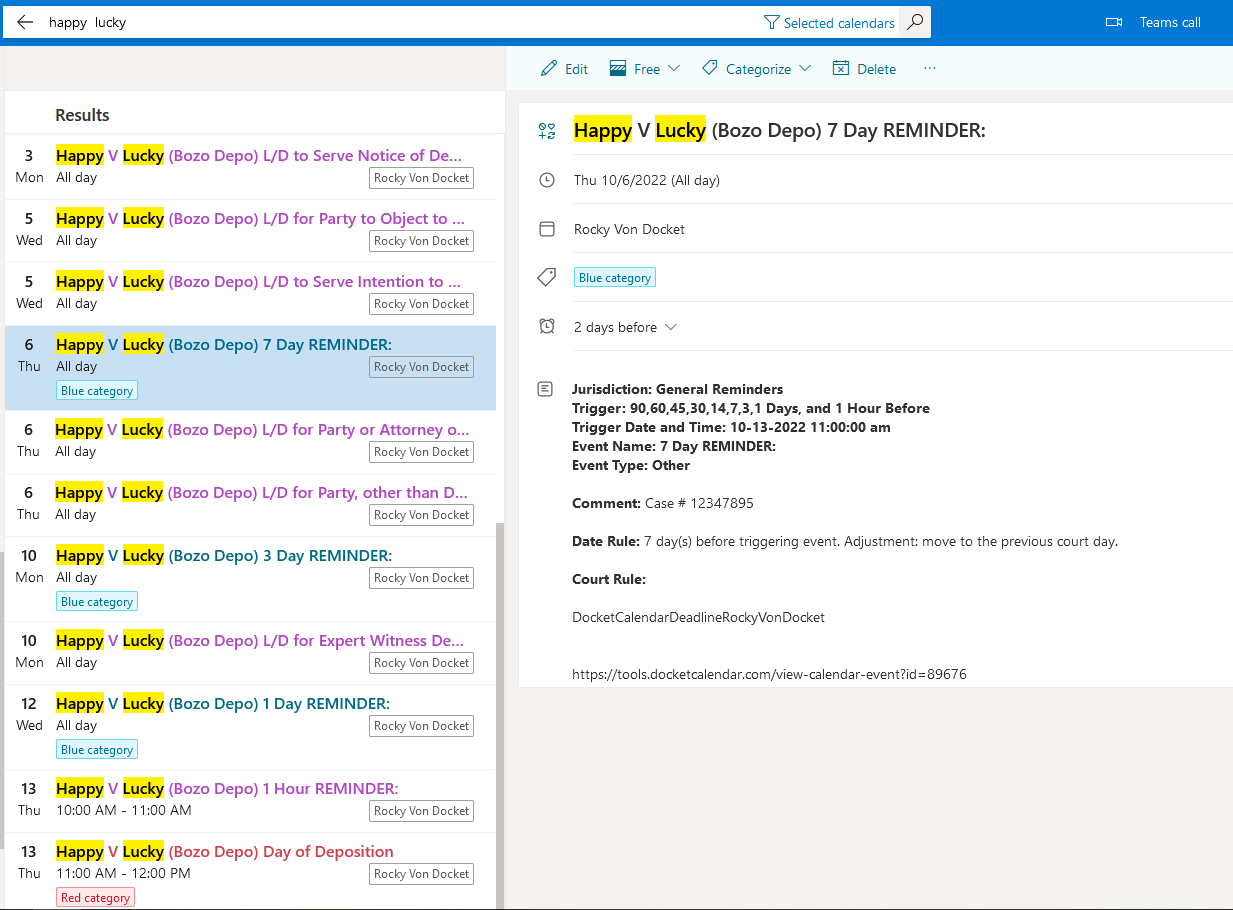Expand the Free show-as dropdown

pos(645,69)
